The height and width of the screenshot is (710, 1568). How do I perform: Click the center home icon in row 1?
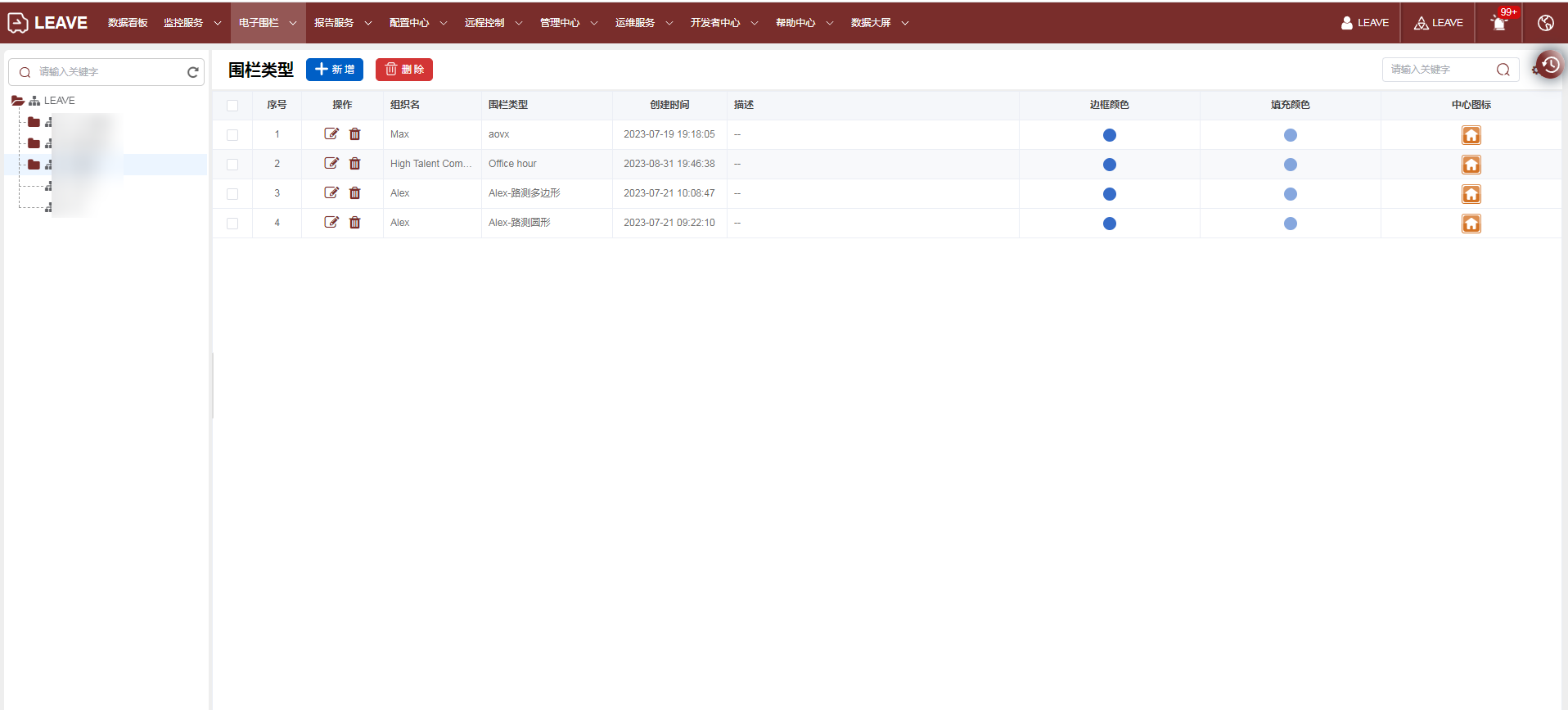[x=1471, y=135]
